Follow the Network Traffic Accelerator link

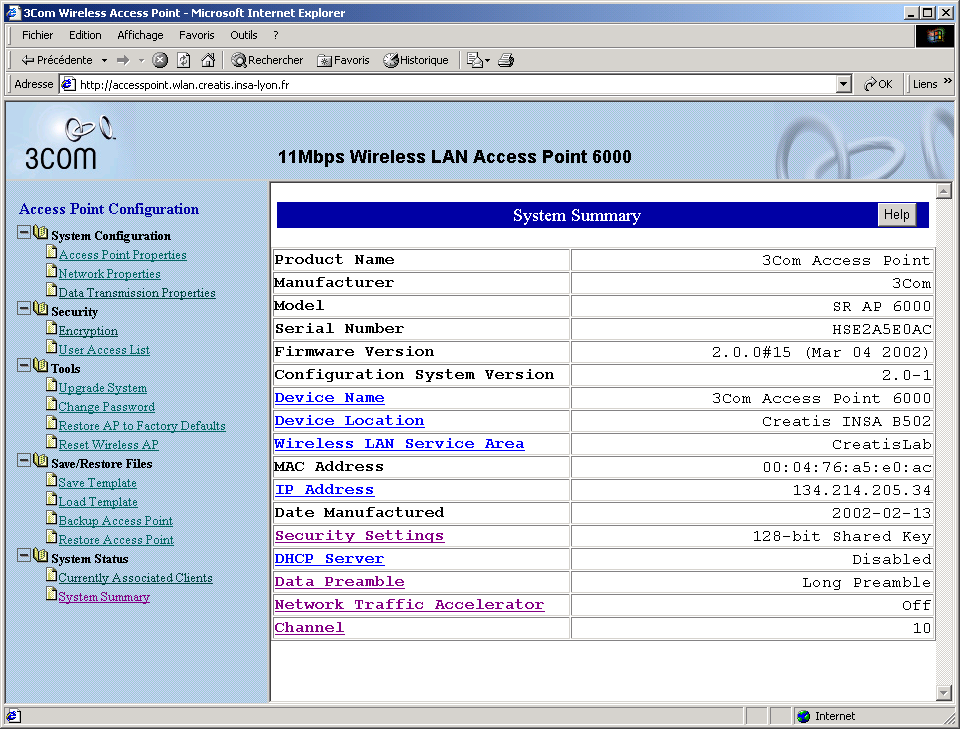(x=409, y=605)
